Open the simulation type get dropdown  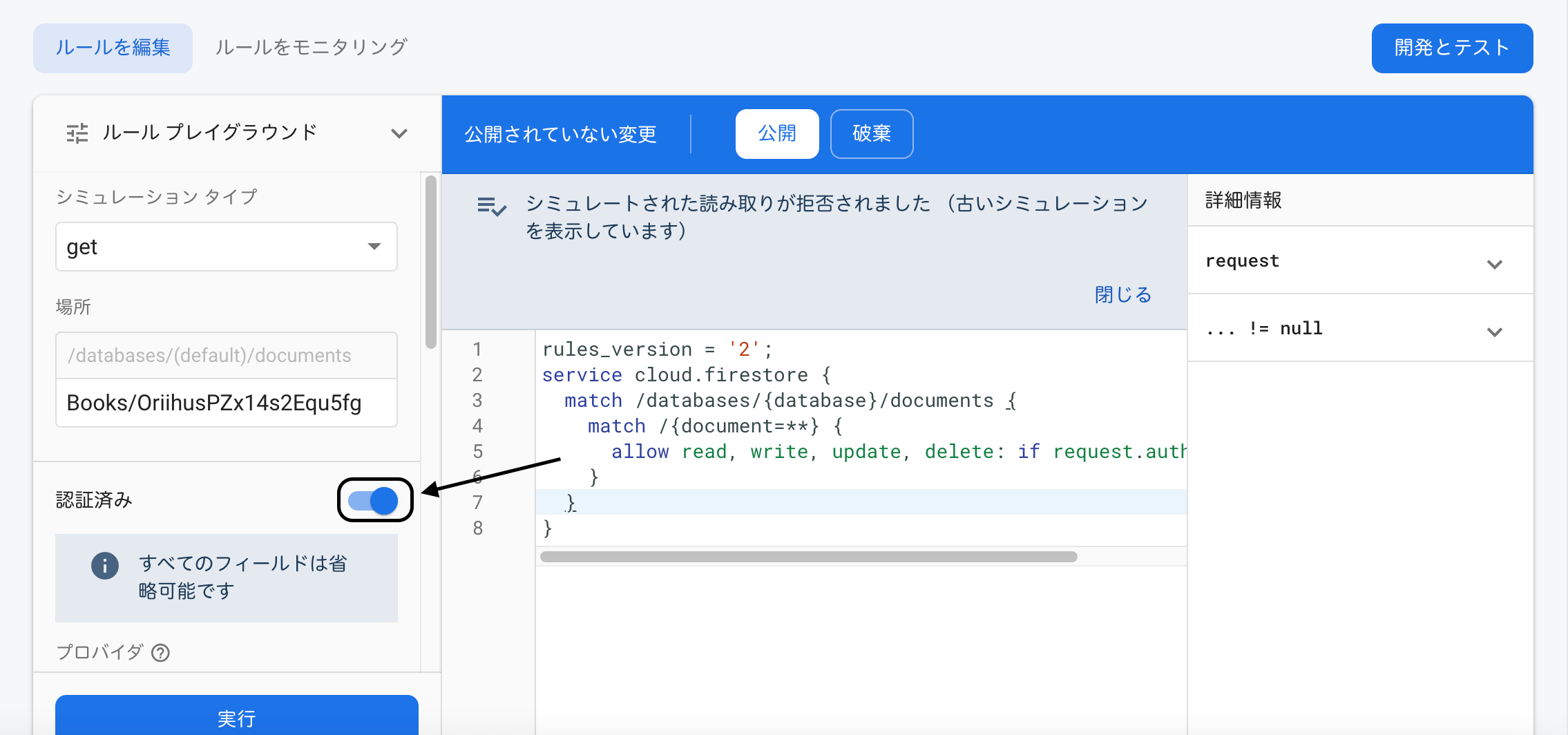pos(227,247)
